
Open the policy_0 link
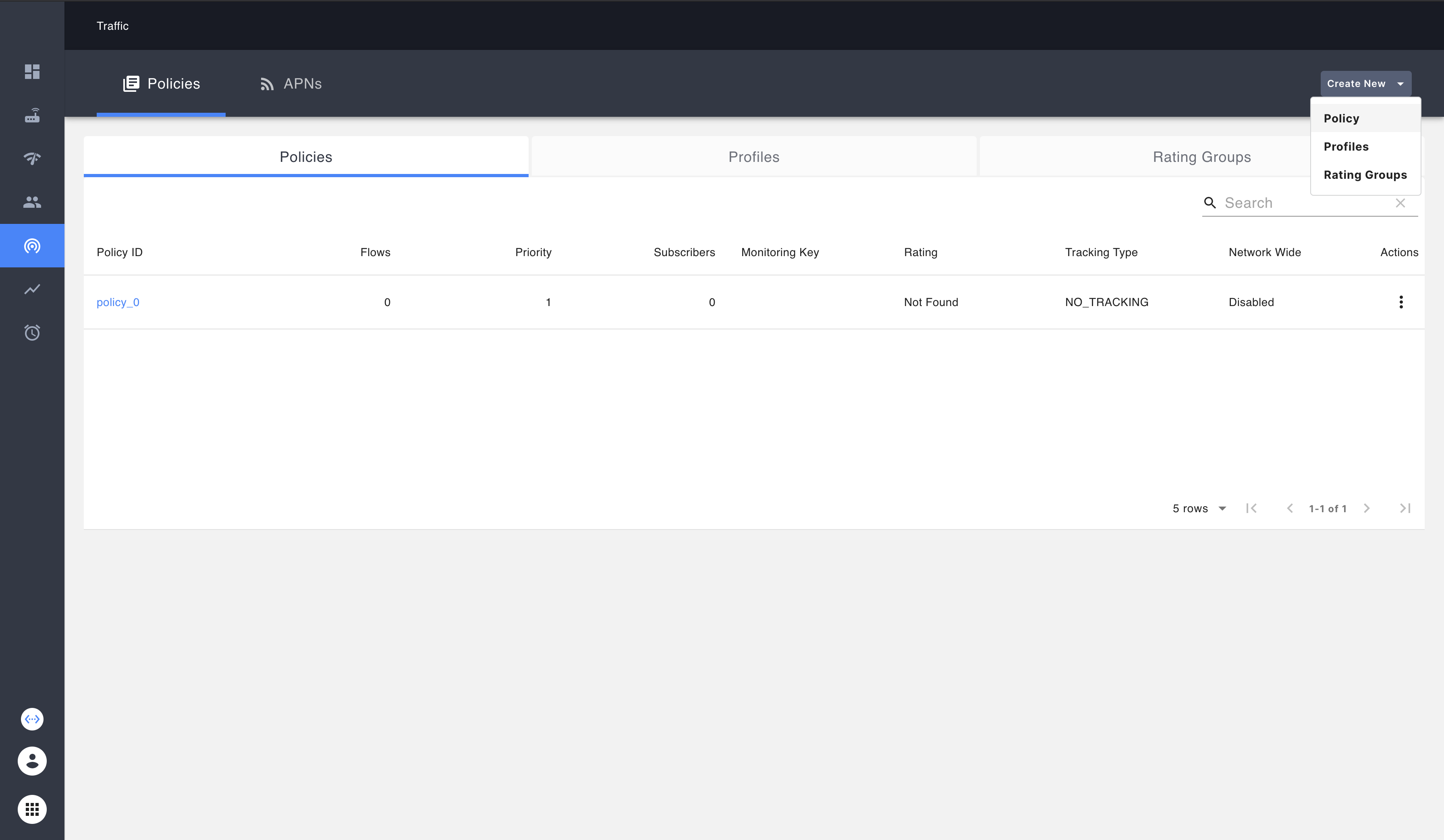pos(118,302)
